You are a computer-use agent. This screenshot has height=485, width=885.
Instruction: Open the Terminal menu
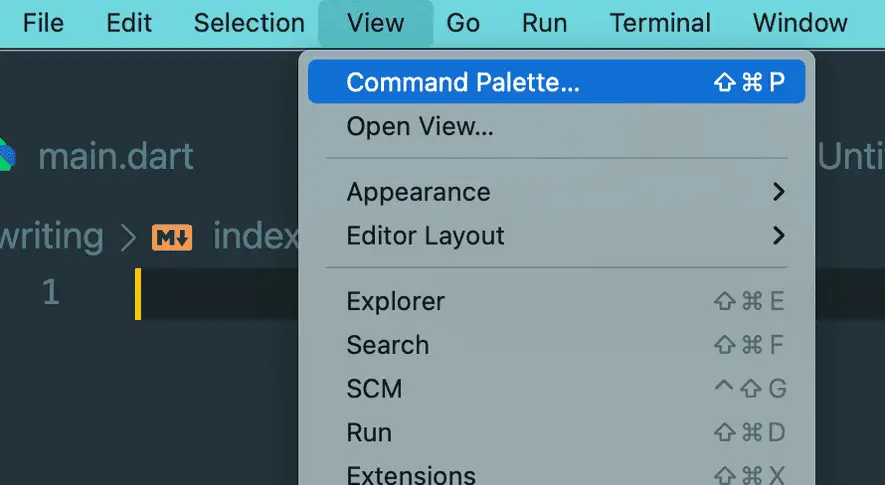(x=660, y=24)
